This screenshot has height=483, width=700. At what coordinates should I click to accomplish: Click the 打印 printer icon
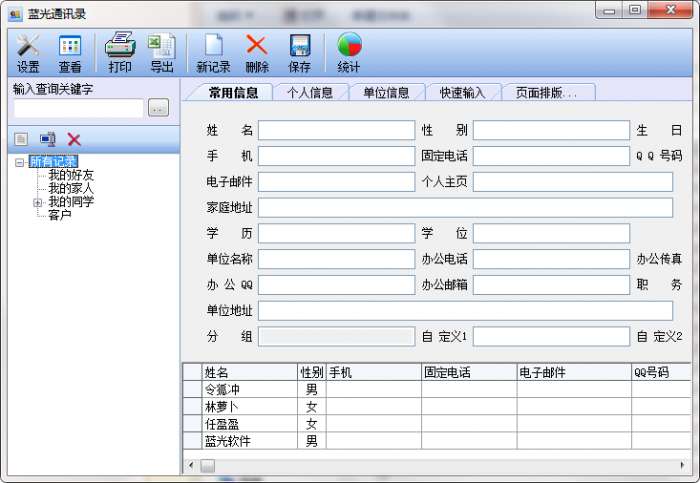click(x=120, y=53)
